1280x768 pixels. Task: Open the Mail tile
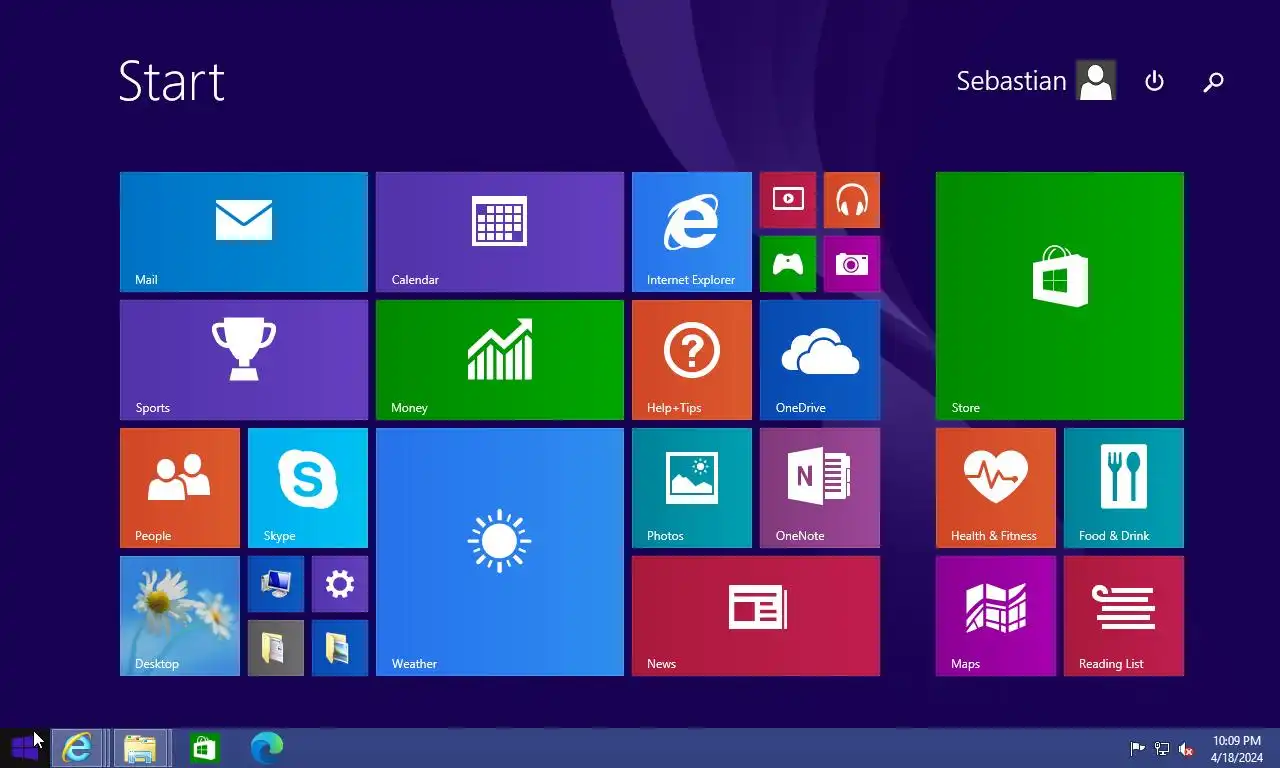click(x=244, y=232)
